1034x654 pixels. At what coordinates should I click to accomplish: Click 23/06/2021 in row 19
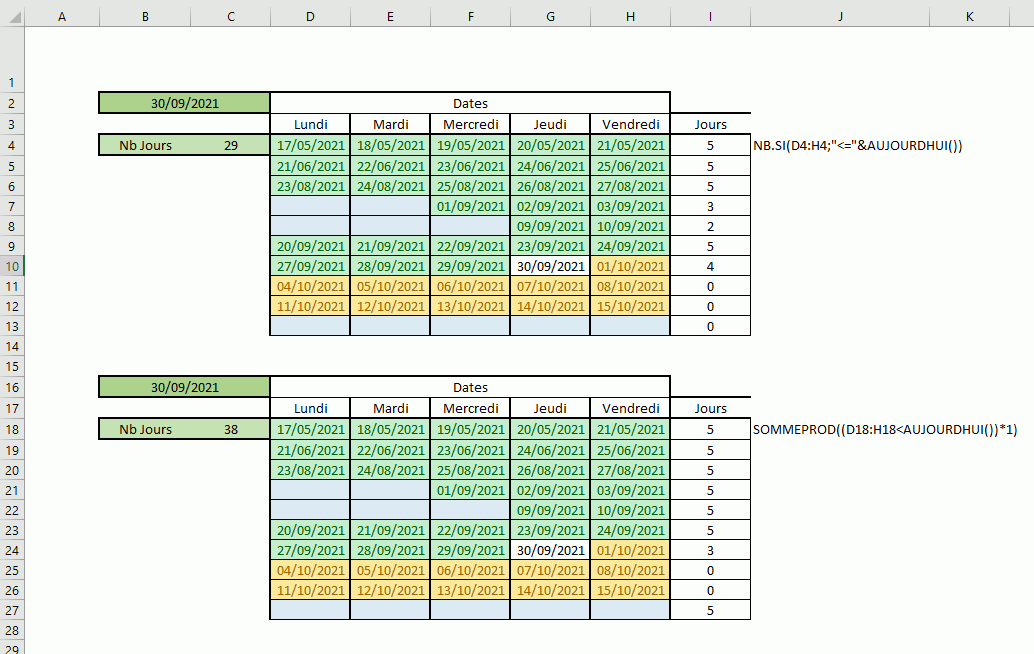point(470,450)
